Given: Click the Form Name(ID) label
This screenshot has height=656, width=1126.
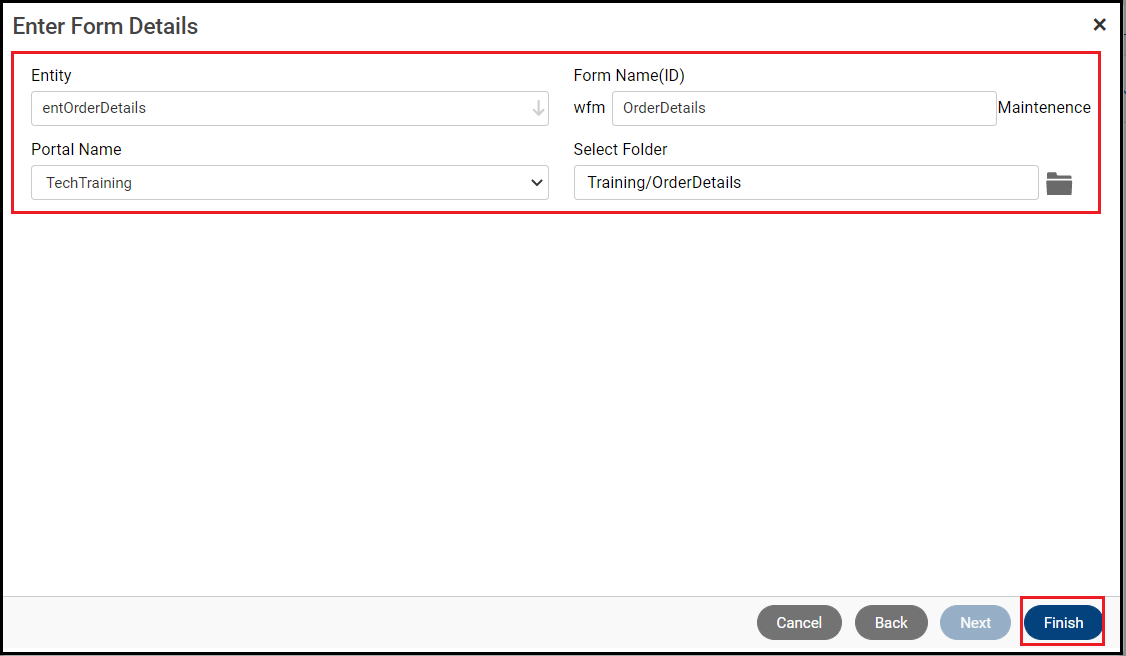Looking at the screenshot, I should pos(628,75).
